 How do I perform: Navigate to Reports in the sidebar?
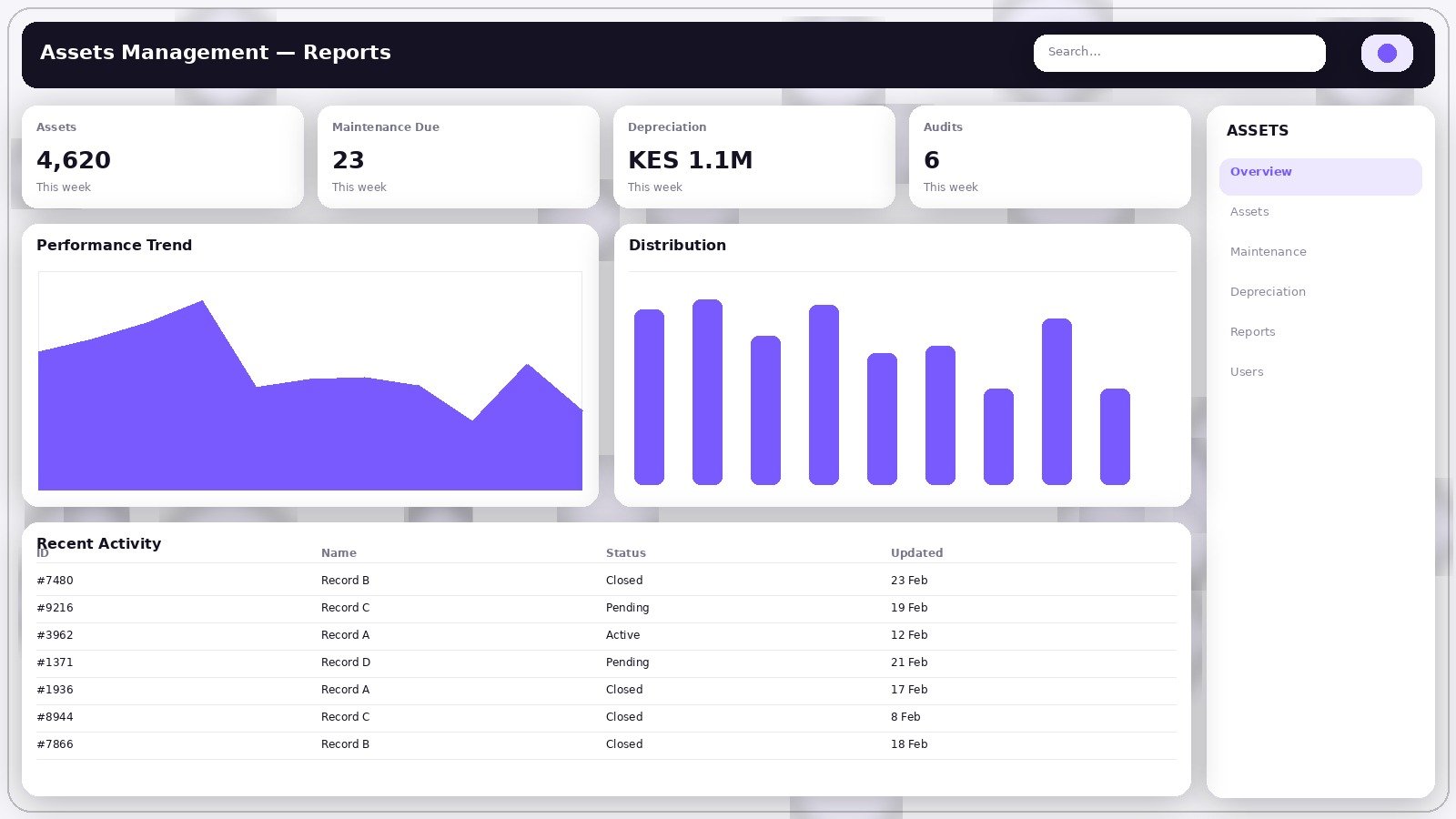click(1252, 332)
